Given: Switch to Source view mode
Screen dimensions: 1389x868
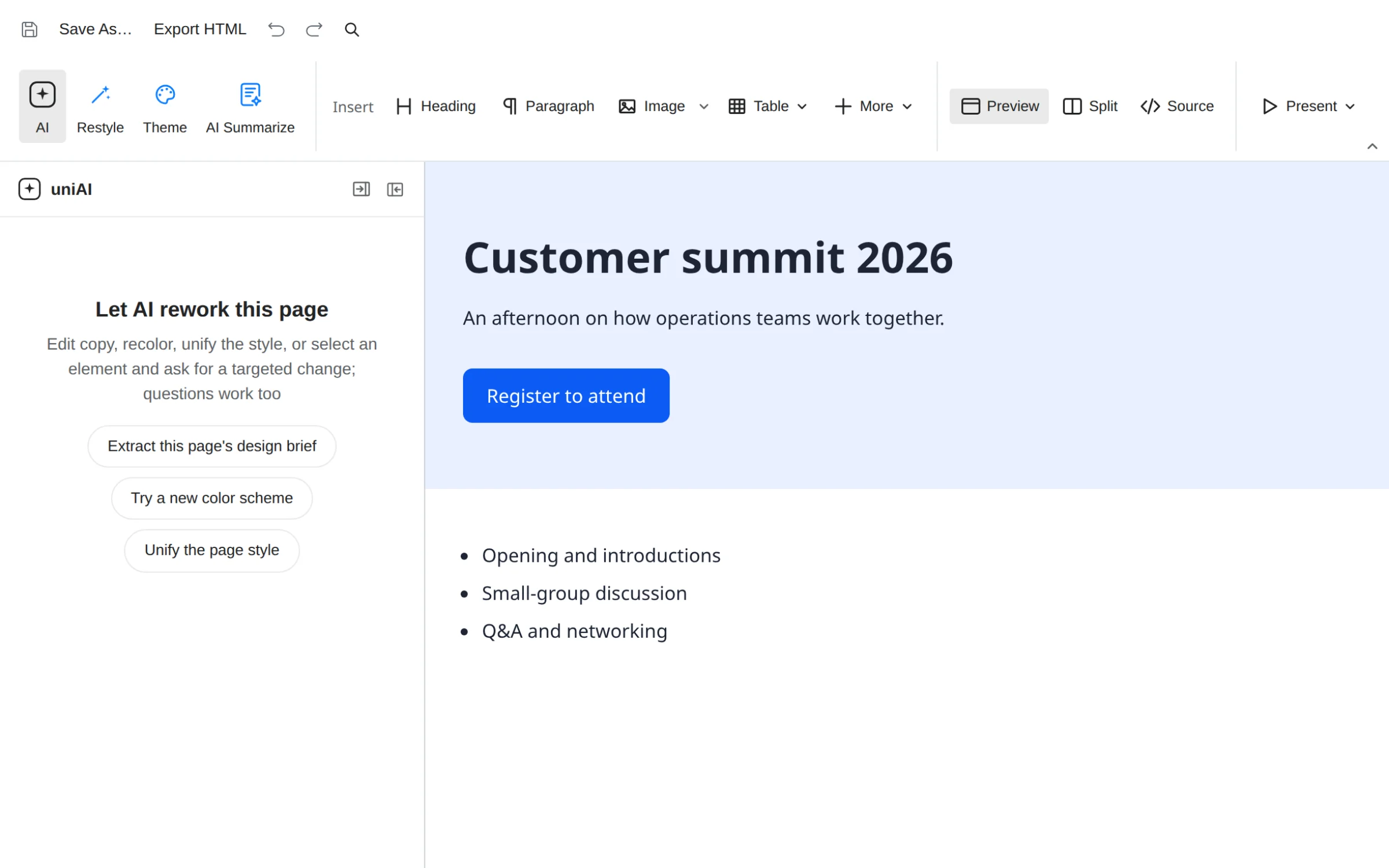Looking at the screenshot, I should point(1177,106).
